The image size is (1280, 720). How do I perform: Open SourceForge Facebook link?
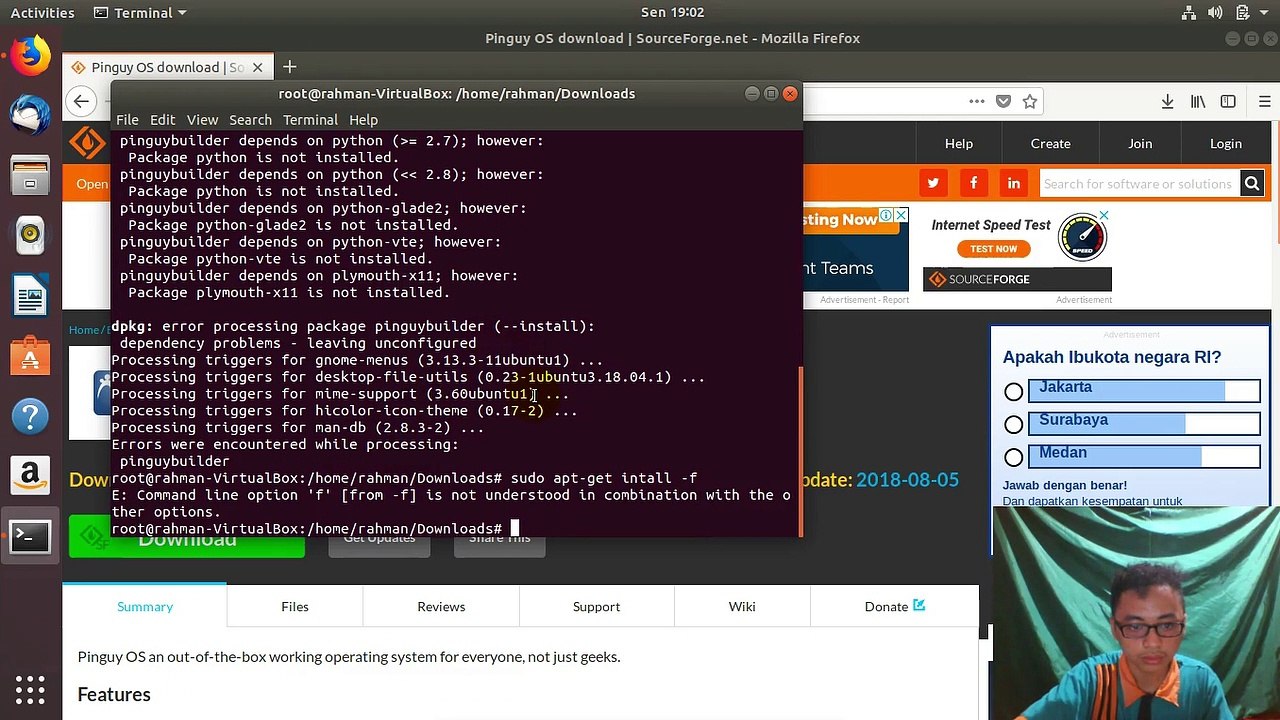(x=973, y=183)
